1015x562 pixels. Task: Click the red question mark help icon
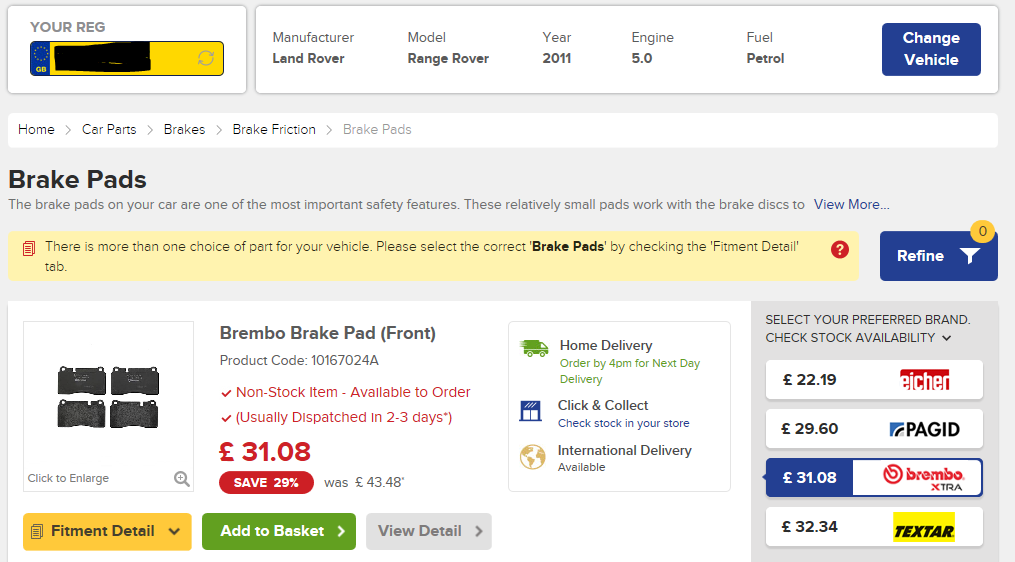click(840, 249)
